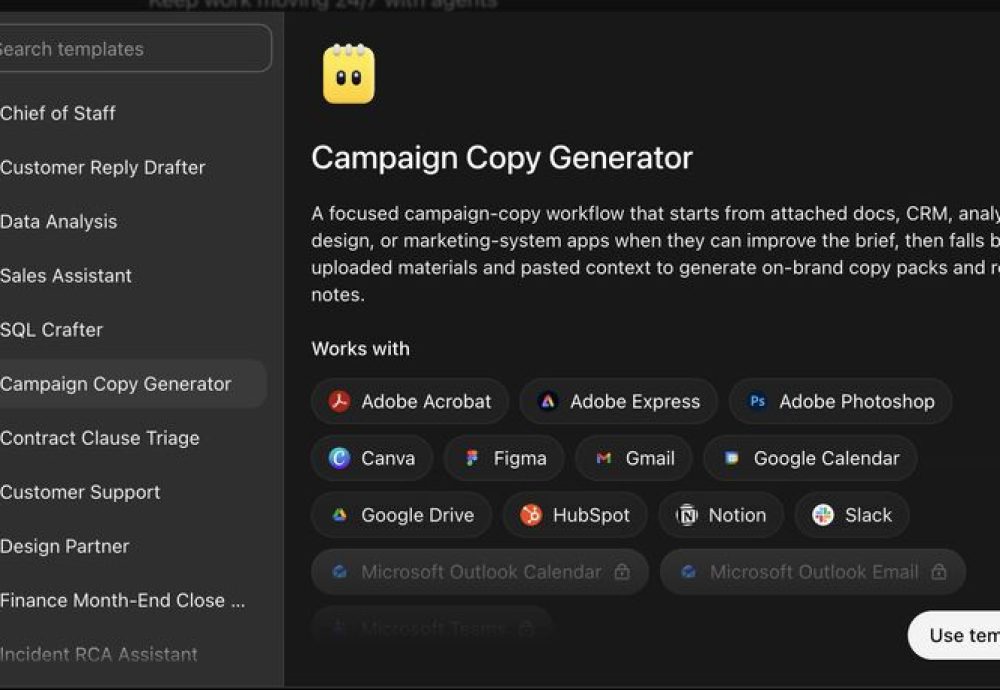1000x690 pixels.
Task: Click the HubSpot sprocket icon
Action: tap(531, 515)
